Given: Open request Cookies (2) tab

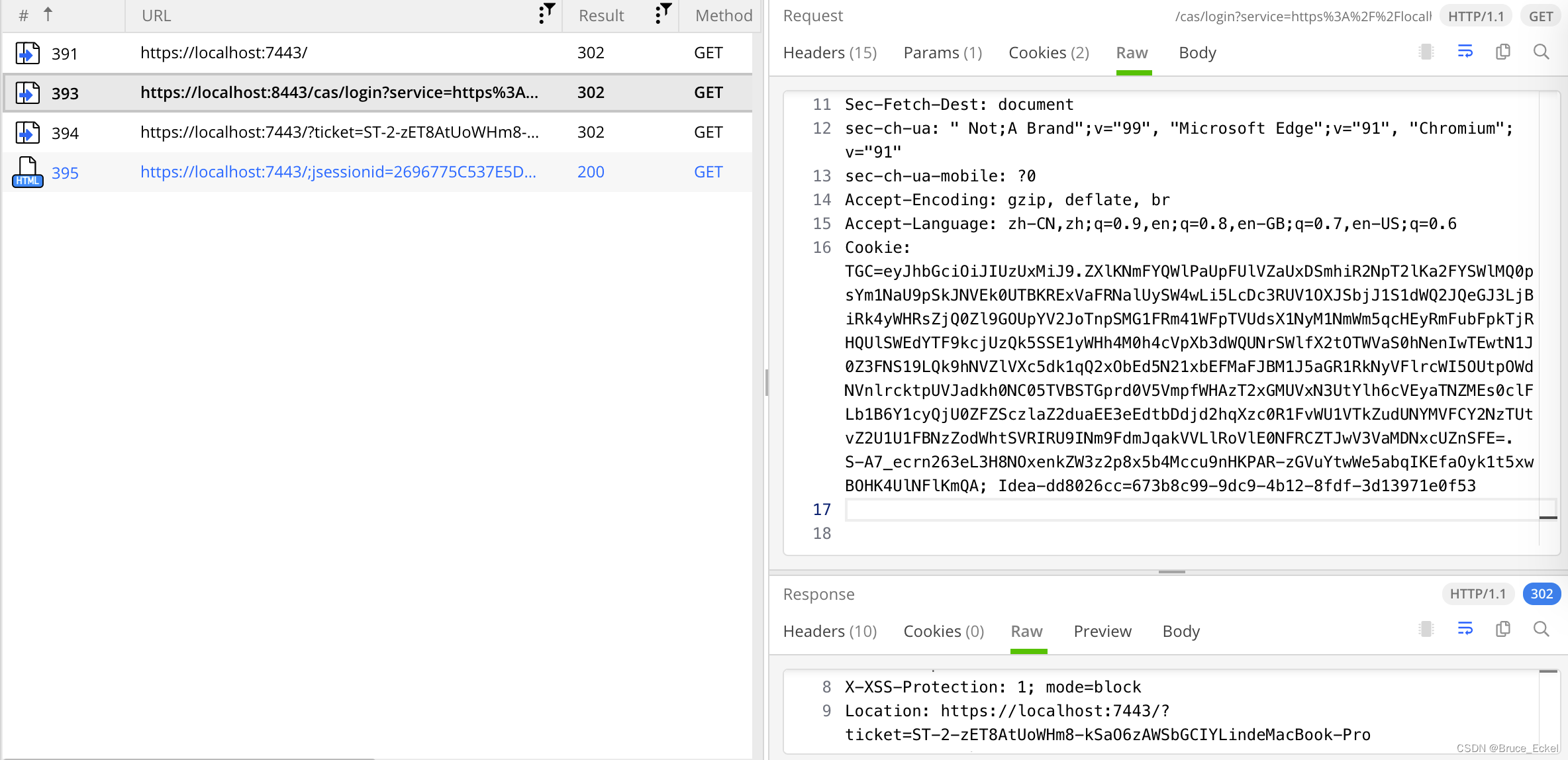Looking at the screenshot, I should tap(1049, 53).
